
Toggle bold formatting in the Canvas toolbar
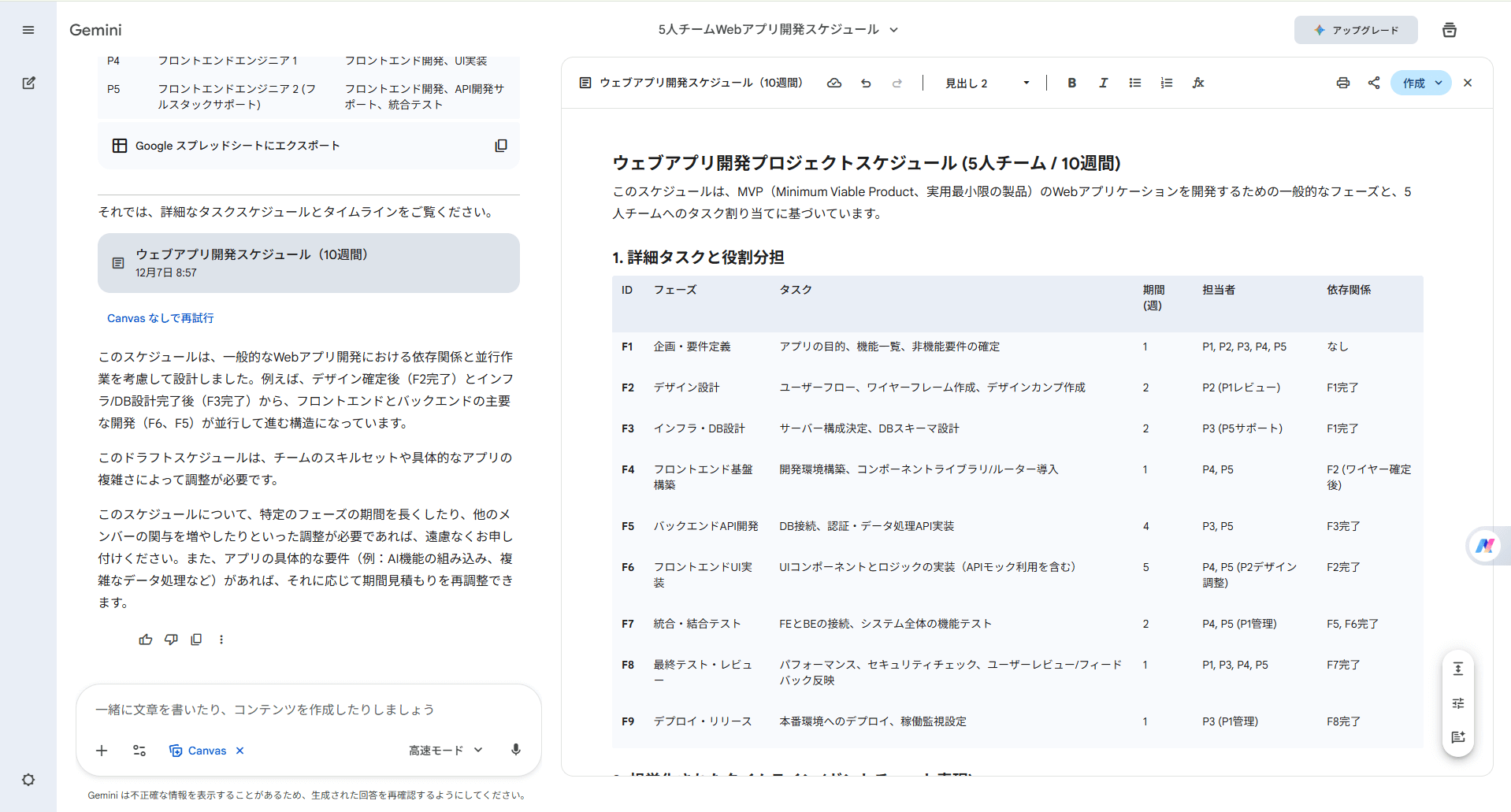[1071, 83]
